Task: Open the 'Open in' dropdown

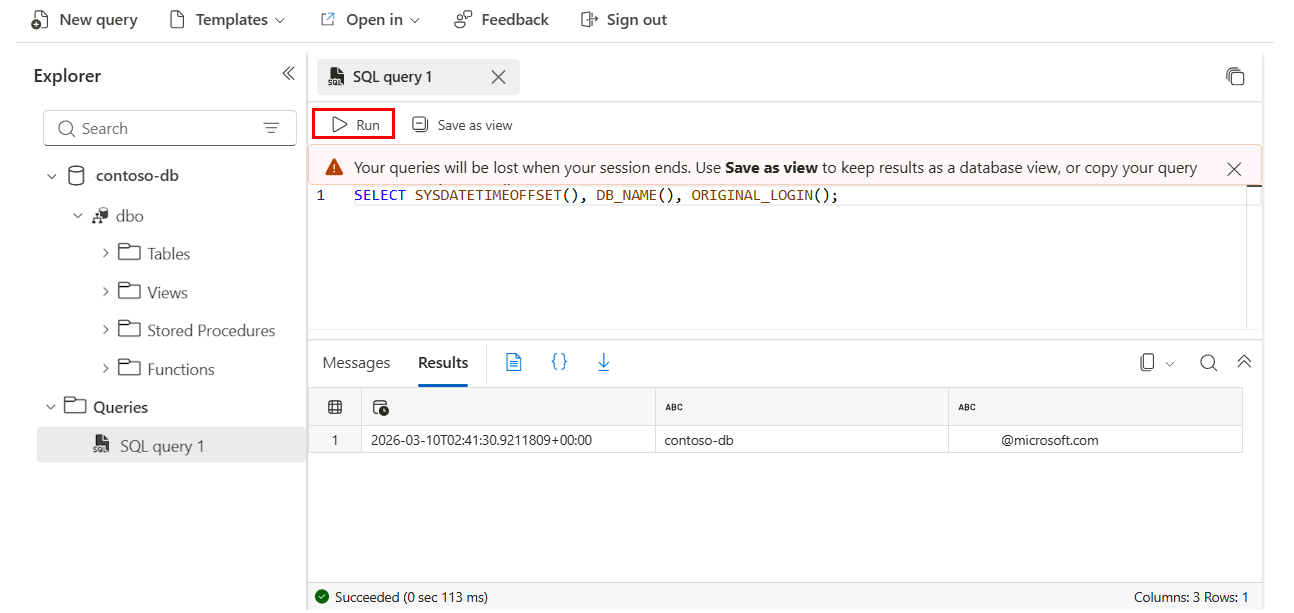Action: click(371, 20)
